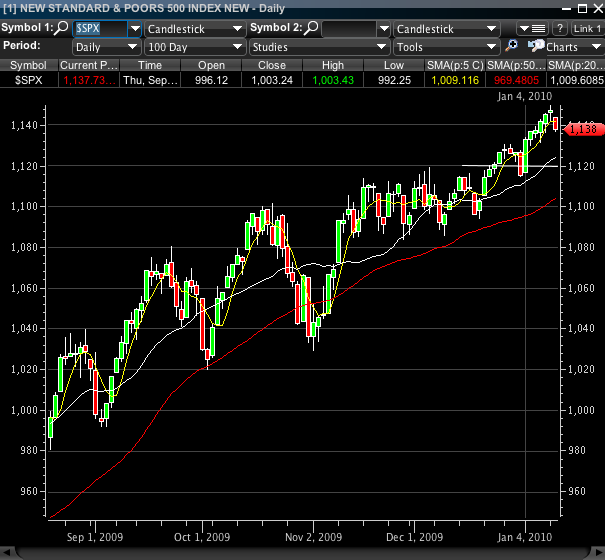Open the list menu icon beside help

(537, 28)
